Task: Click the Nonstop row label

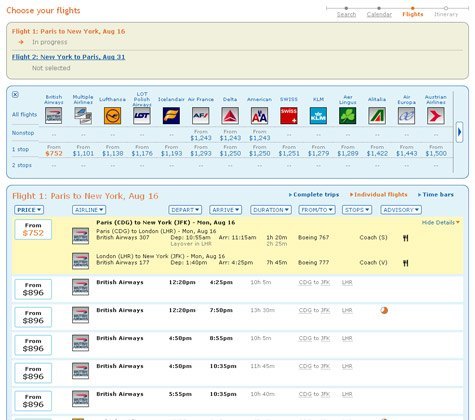Action: [x=23, y=133]
